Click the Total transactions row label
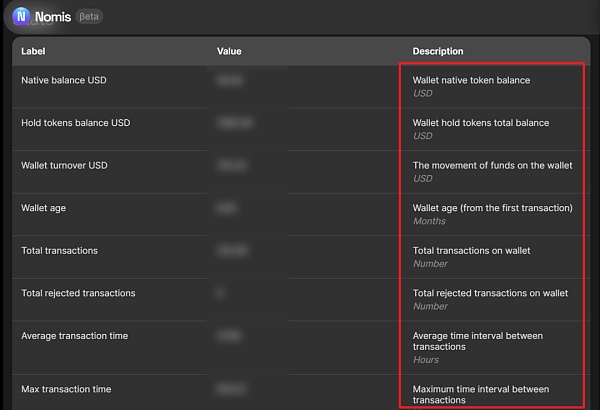 [x=60, y=251]
